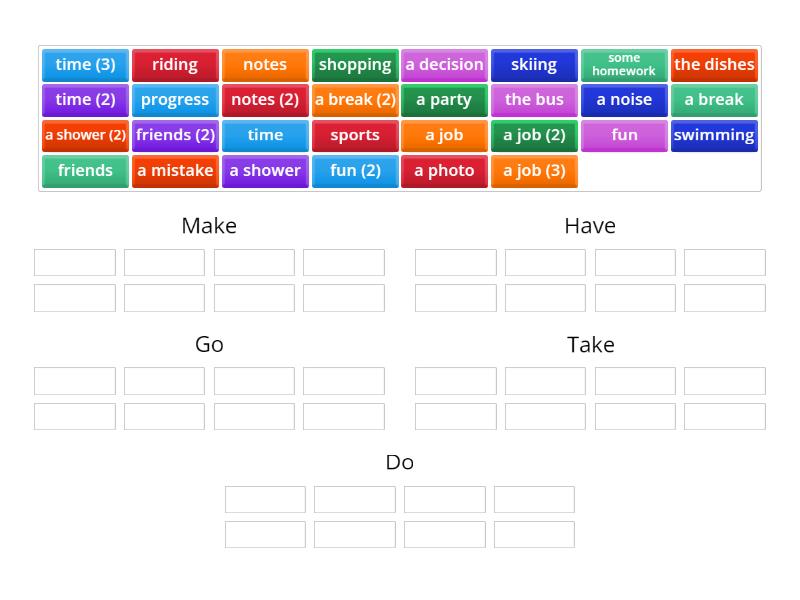Select the 'a shower (2)' tile
The height and width of the screenshot is (600, 800).
[85, 135]
